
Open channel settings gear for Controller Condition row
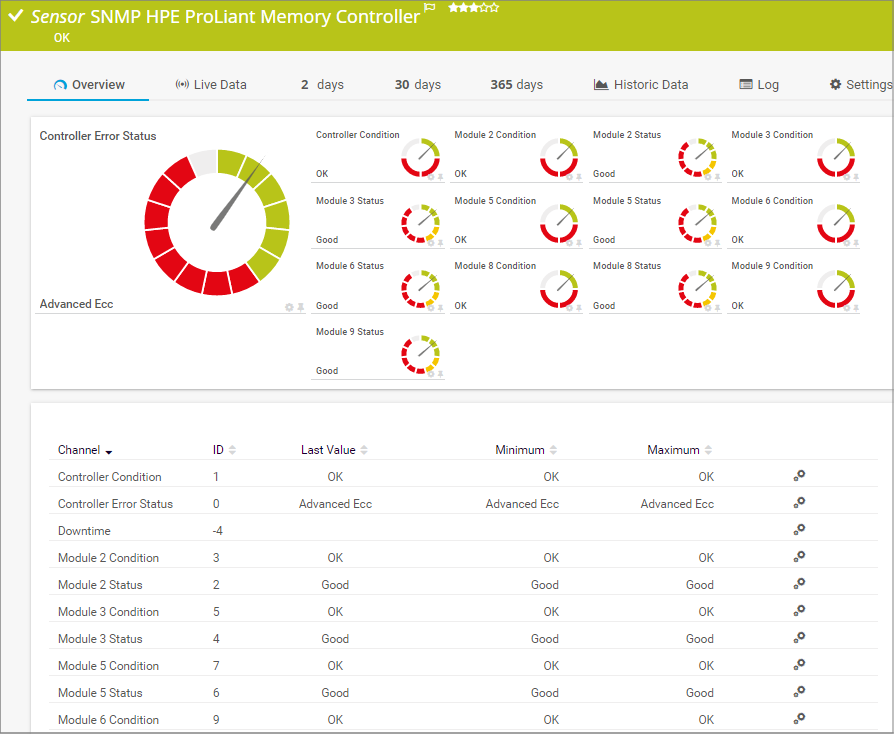799,477
